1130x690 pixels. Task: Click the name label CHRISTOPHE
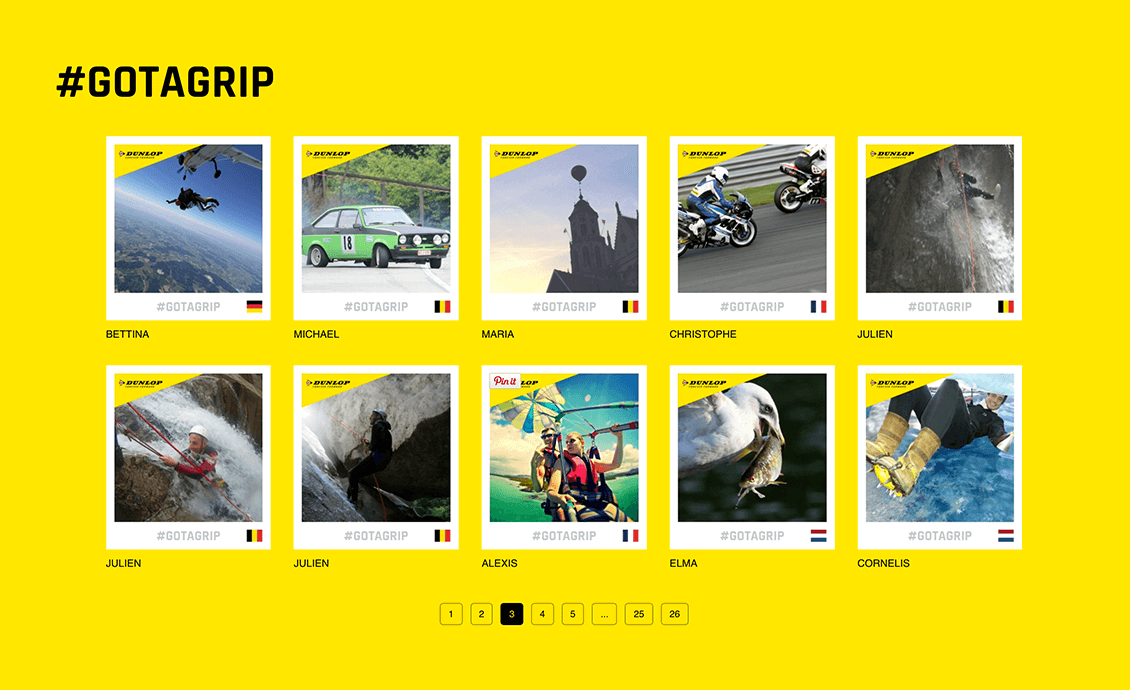pos(703,335)
